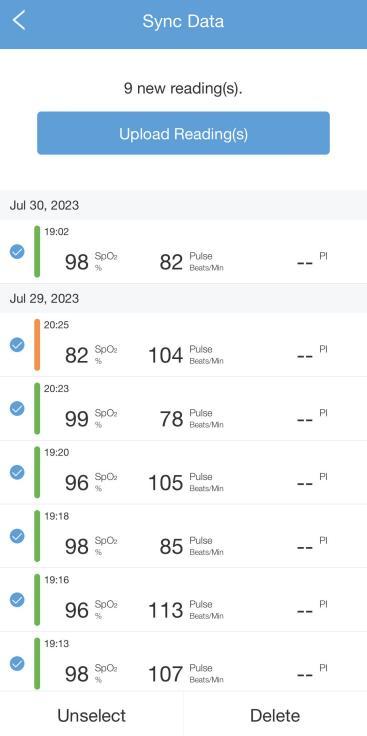Upload the new readings
Viewport: 367px width, 736px height.
(x=184, y=133)
